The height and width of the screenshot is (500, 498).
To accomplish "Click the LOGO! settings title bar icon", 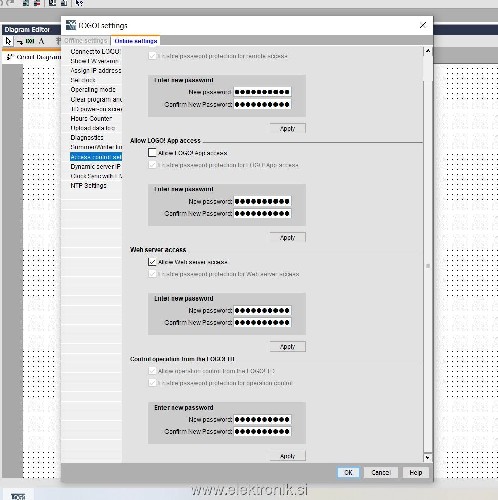I will click(71, 25).
